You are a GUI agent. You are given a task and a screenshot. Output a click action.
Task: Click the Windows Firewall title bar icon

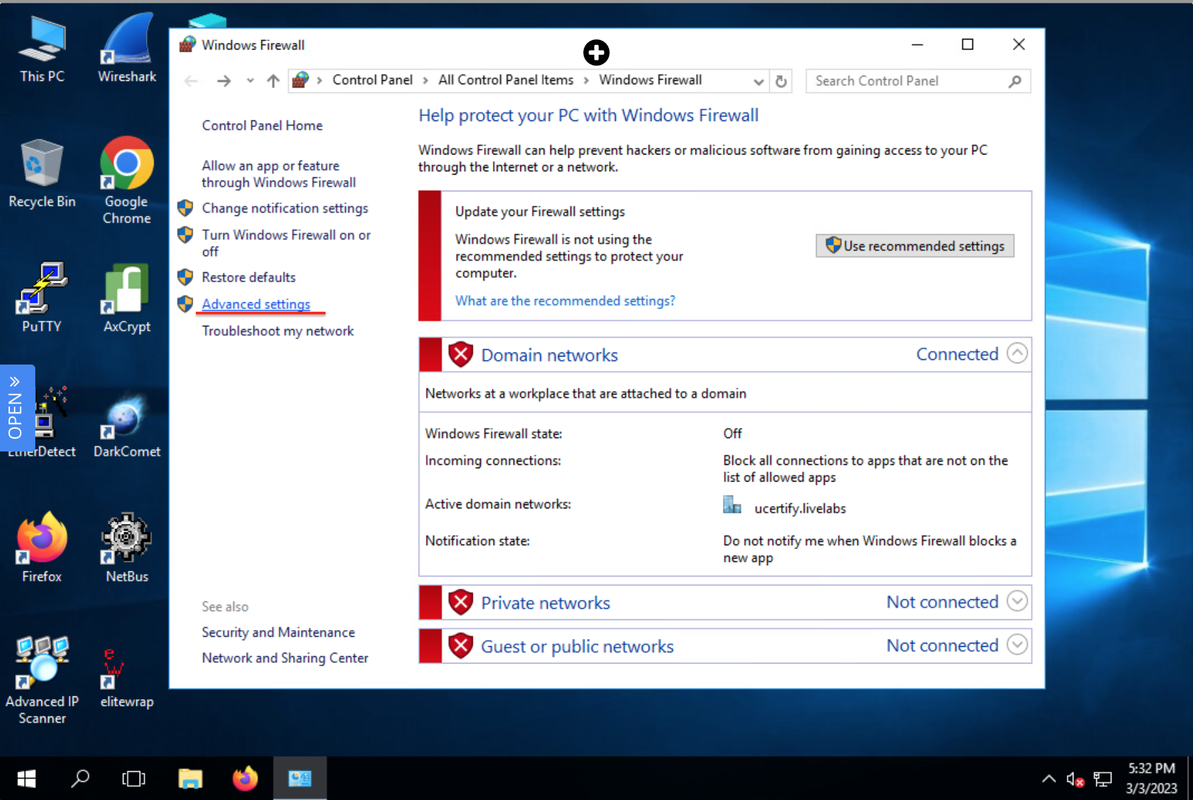[x=187, y=45]
